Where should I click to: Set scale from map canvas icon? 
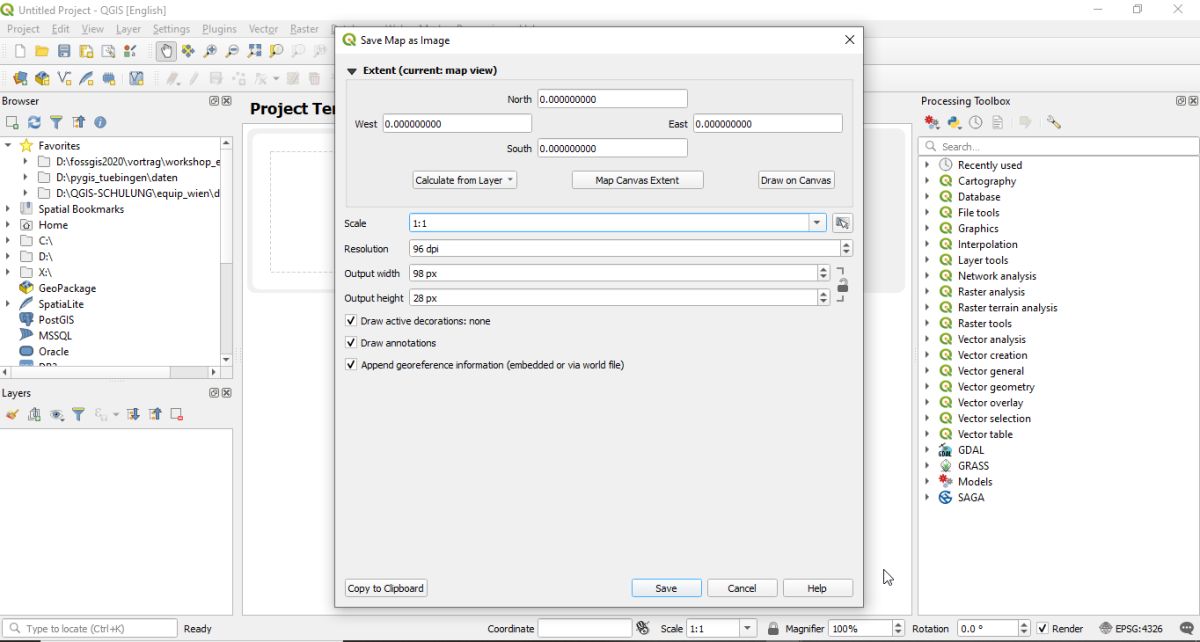(842, 223)
